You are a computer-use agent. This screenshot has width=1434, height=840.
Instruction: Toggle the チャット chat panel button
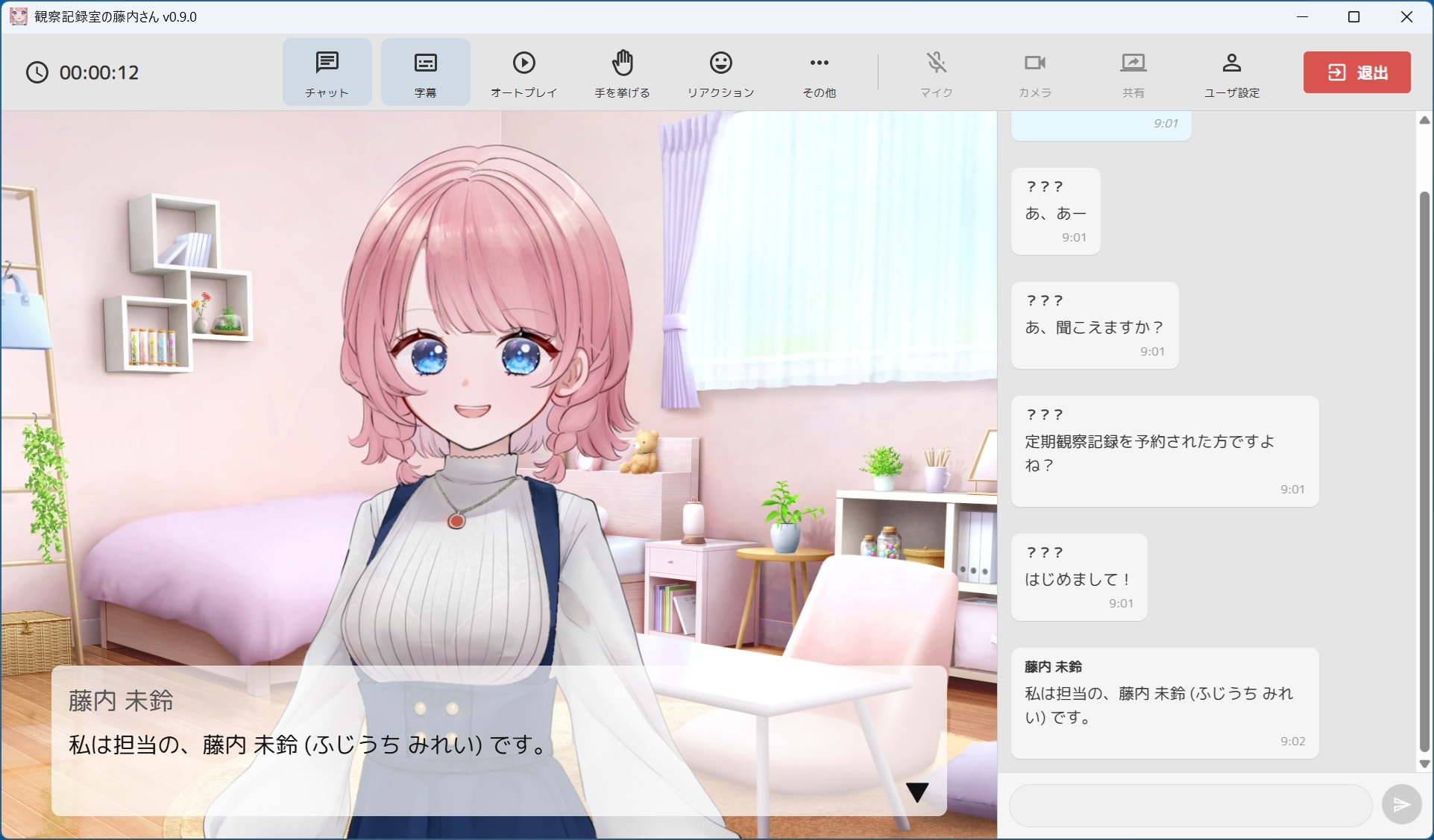click(327, 72)
